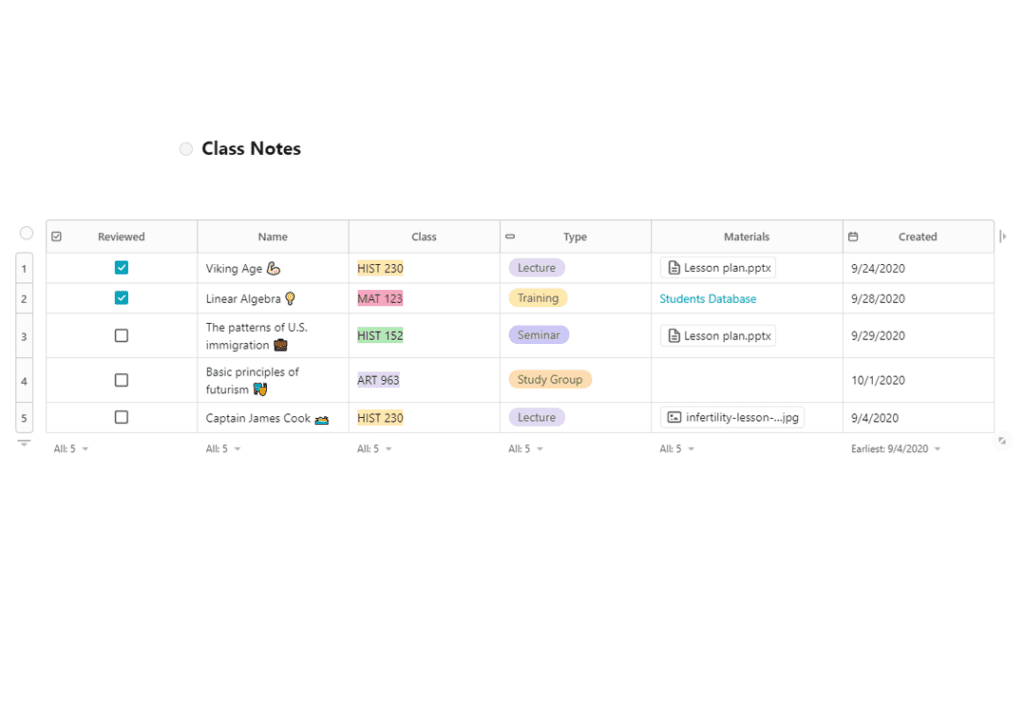
Task: Open the Earliest date summary dropdown
Action: (x=896, y=449)
